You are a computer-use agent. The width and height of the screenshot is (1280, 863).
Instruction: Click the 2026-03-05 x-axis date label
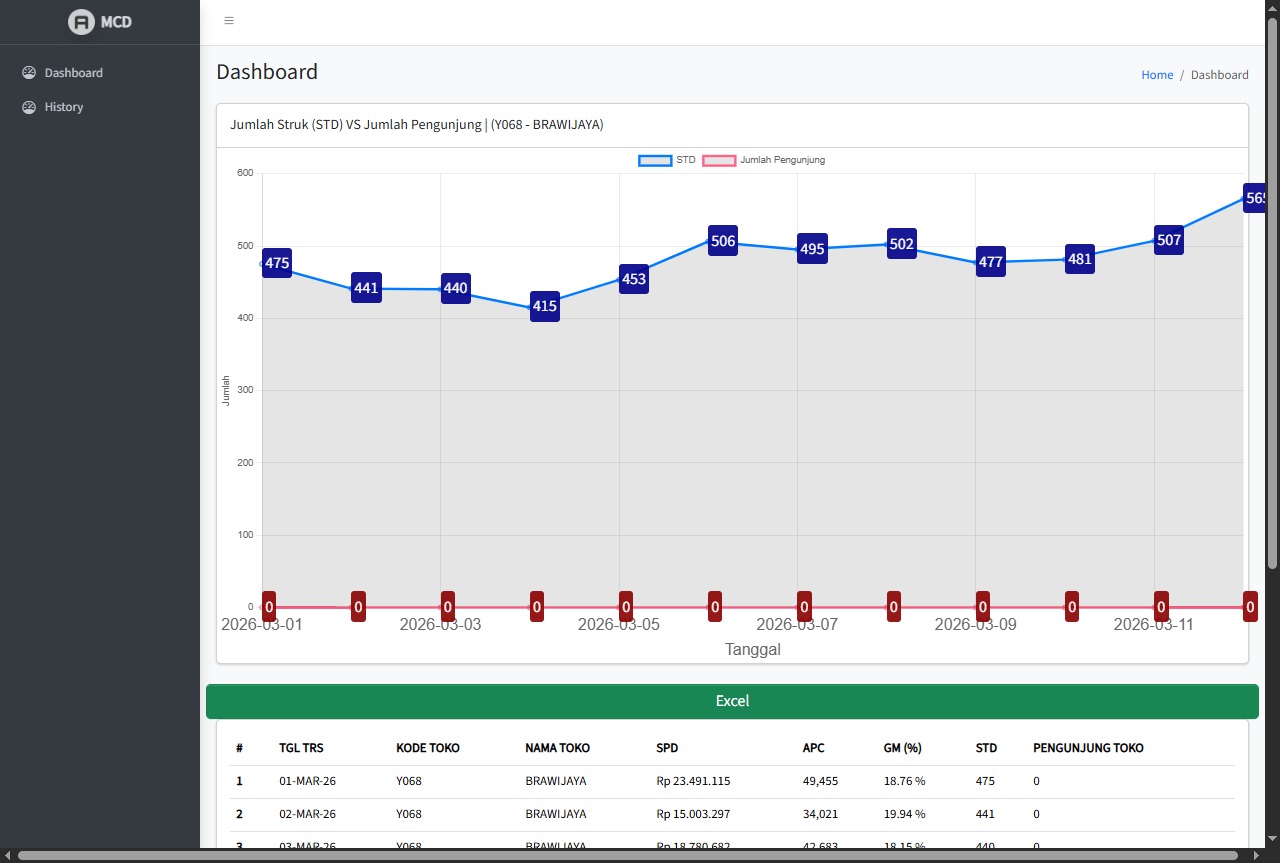(x=619, y=625)
